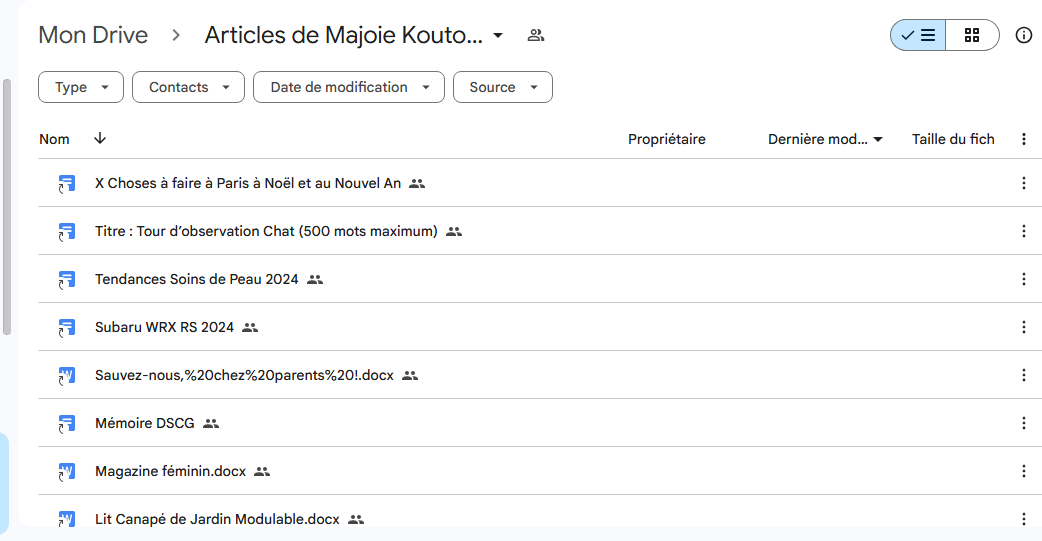The height and width of the screenshot is (541, 1042).
Task: Go back to Mon Drive breadcrumb
Action: (93, 35)
